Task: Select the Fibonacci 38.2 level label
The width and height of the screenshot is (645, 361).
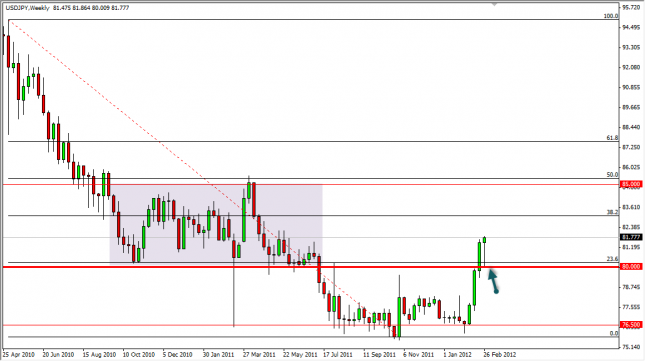Action: click(612, 212)
